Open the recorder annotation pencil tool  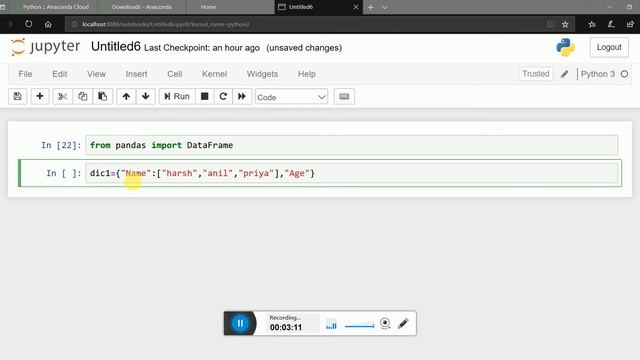tap(403, 324)
